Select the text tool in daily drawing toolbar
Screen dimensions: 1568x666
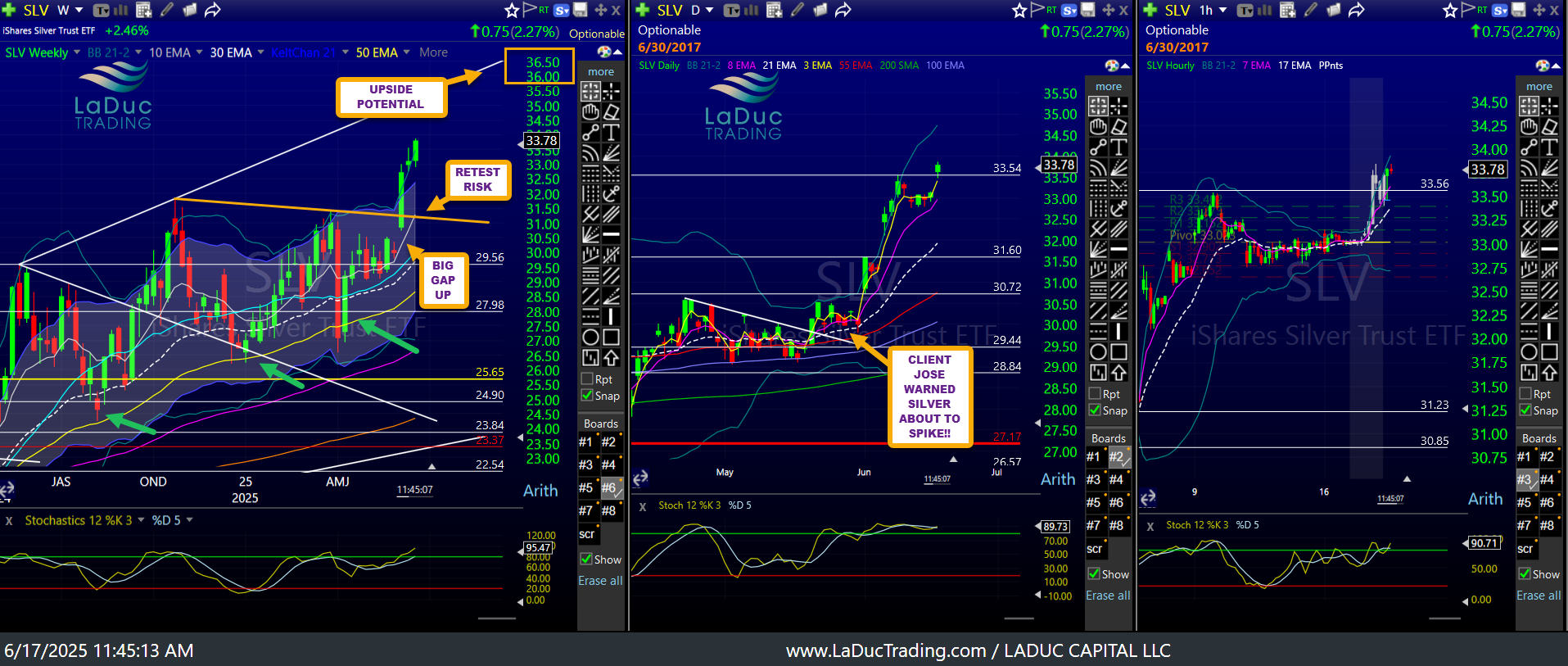(1118, 147)
